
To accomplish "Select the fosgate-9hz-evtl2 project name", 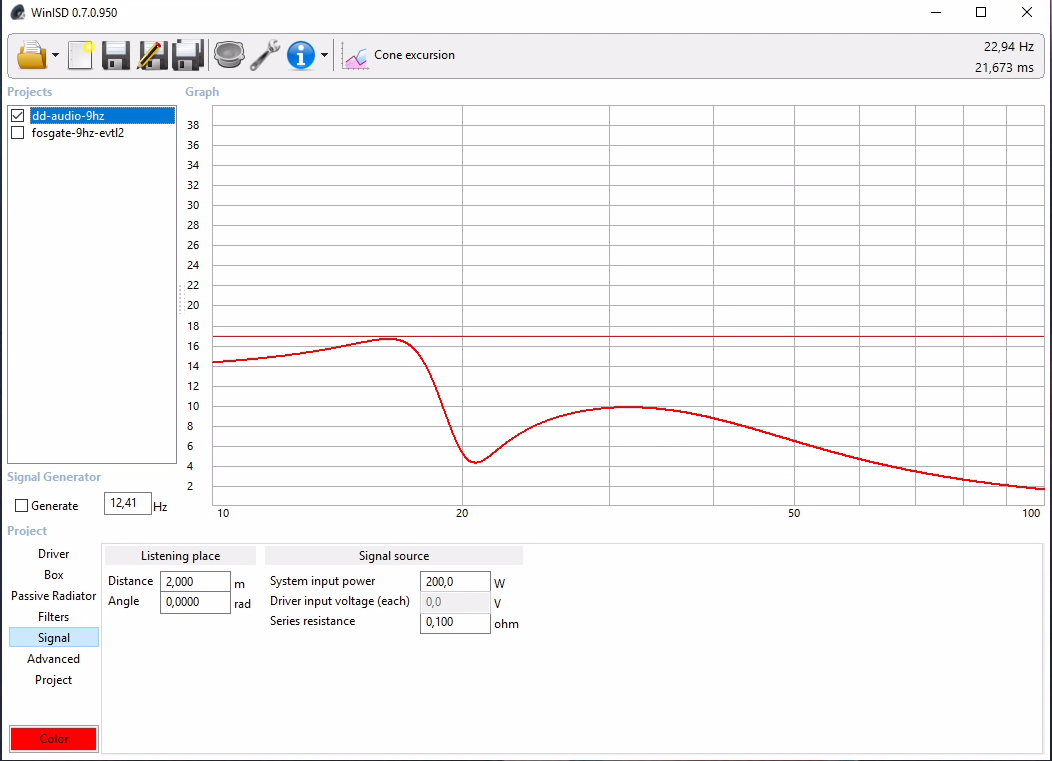I will coord(78,133).
